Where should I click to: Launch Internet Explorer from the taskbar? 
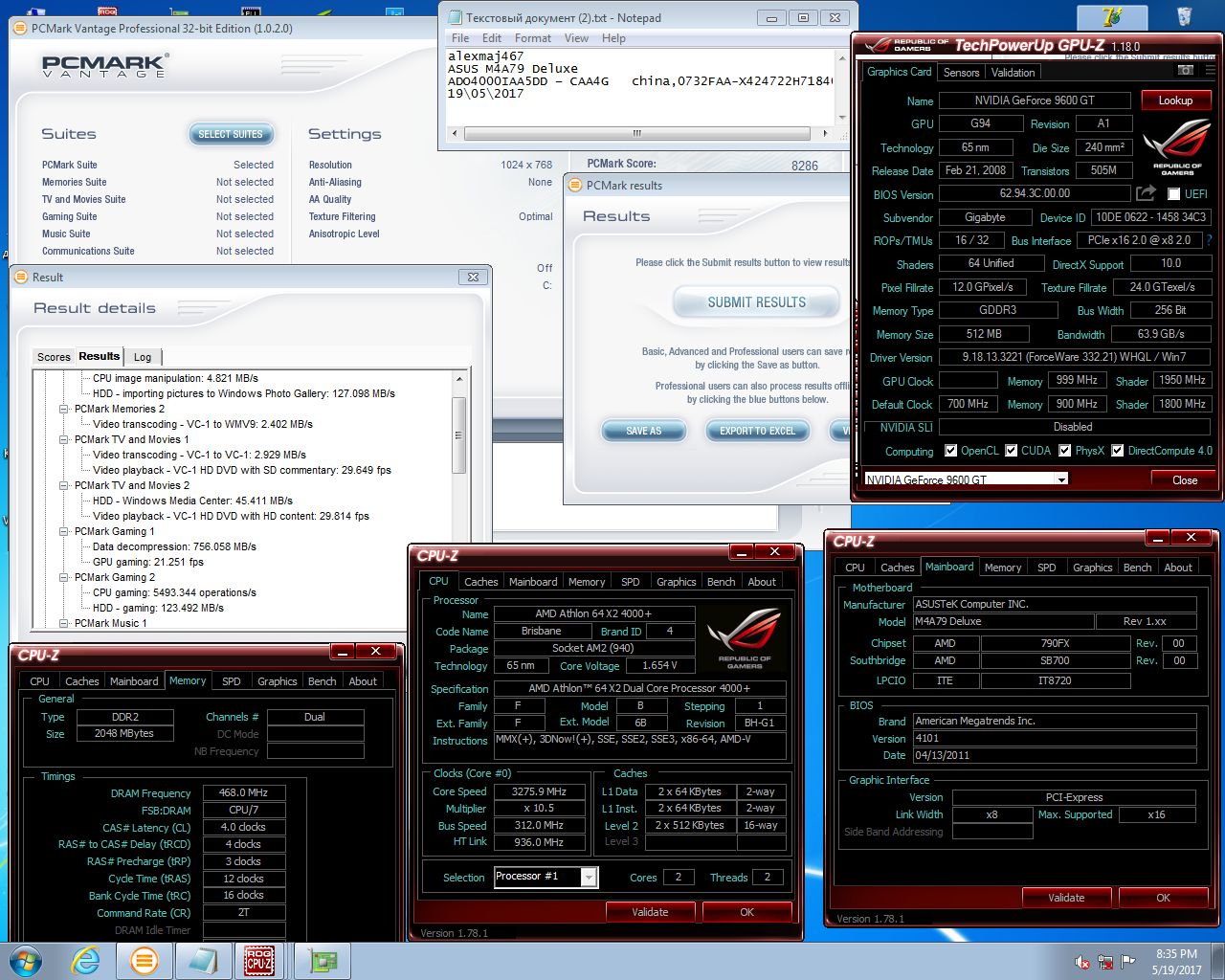tap(86, 961)
